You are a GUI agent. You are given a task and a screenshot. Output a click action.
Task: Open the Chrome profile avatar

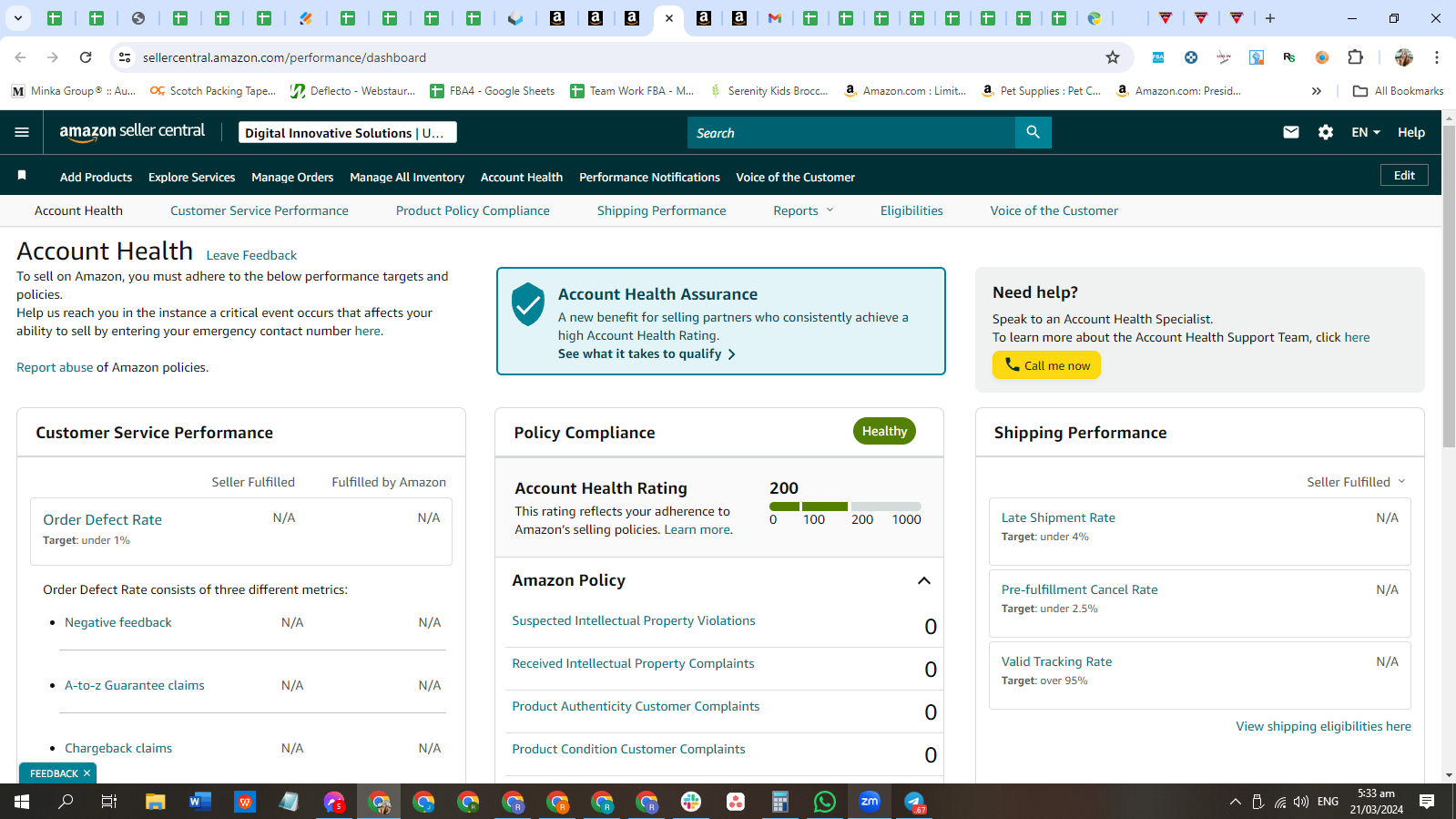pyautogui.click(x=1404, y=57)
